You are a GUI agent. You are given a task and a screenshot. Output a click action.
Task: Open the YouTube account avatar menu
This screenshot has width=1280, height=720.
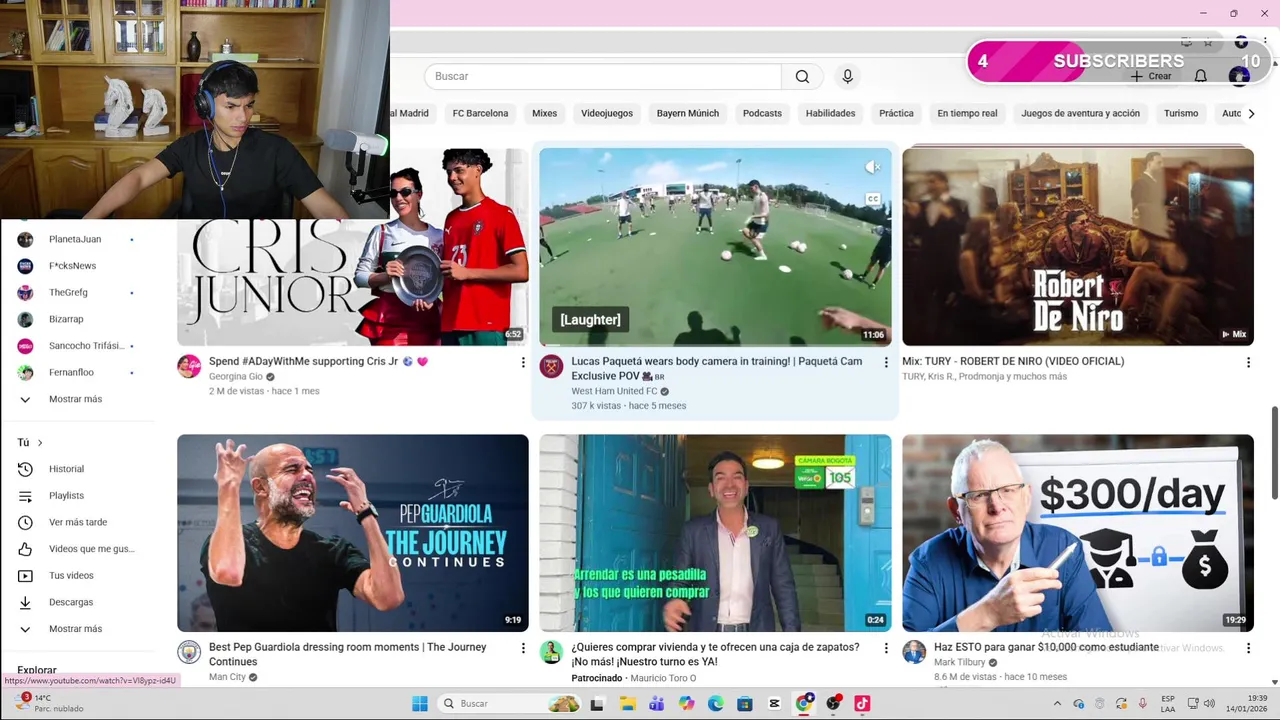[x=1240, y=76]
